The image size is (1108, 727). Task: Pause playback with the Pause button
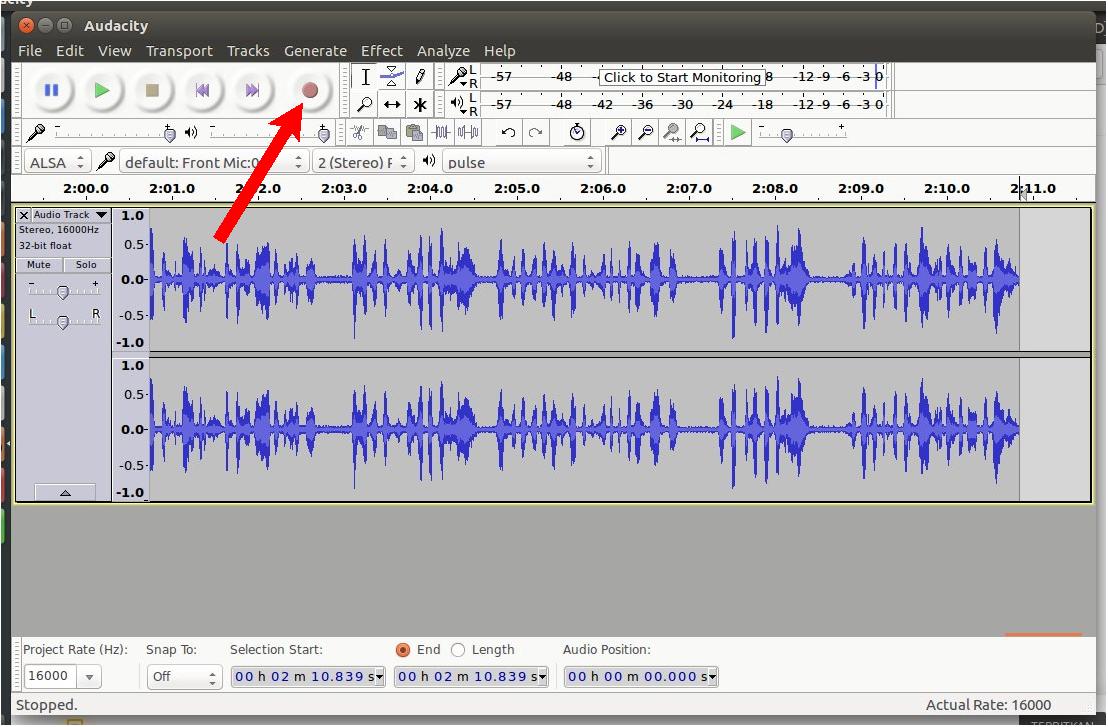coord(51,90)
